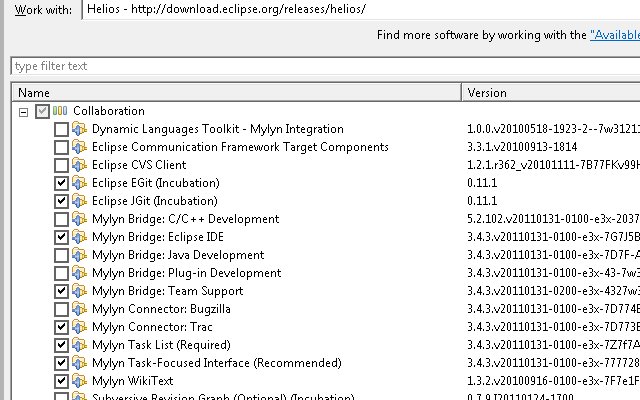Image resolution: width=640 pixels, height=400 pixels.
Task: Check Eclipse Communication Framework Target Components box
Action: click(61, 147)
